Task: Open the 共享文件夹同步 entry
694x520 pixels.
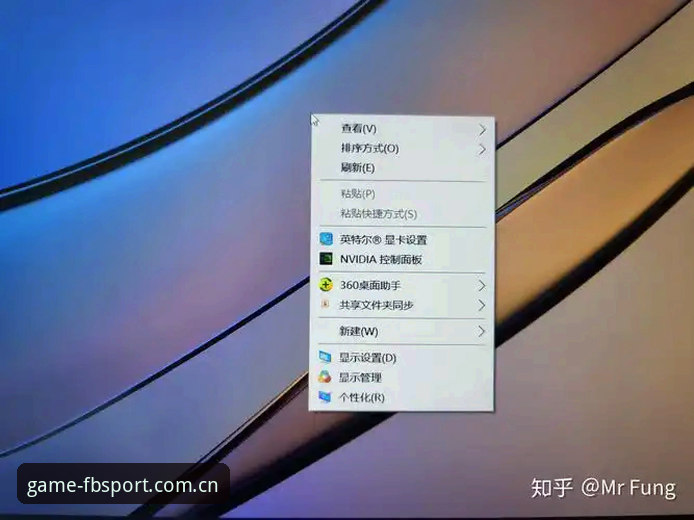Action: click(402, 305)
